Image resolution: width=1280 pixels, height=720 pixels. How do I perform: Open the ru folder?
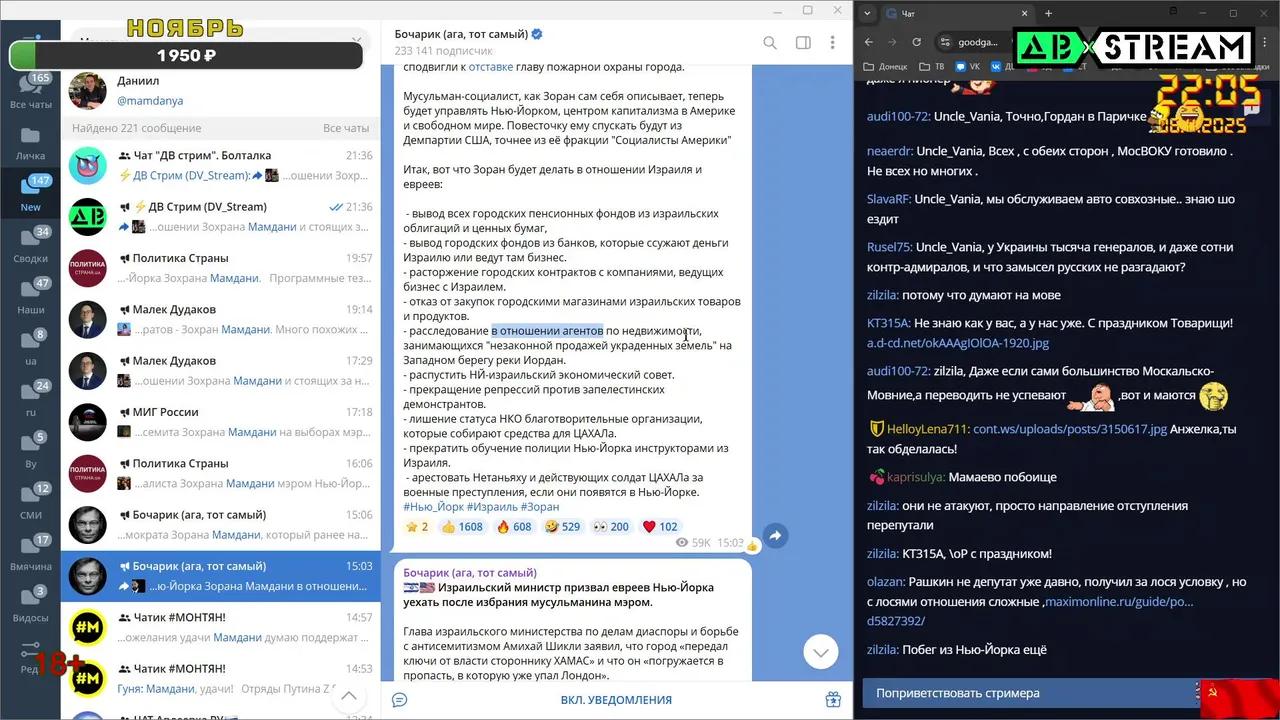click(x=30, y=399)
